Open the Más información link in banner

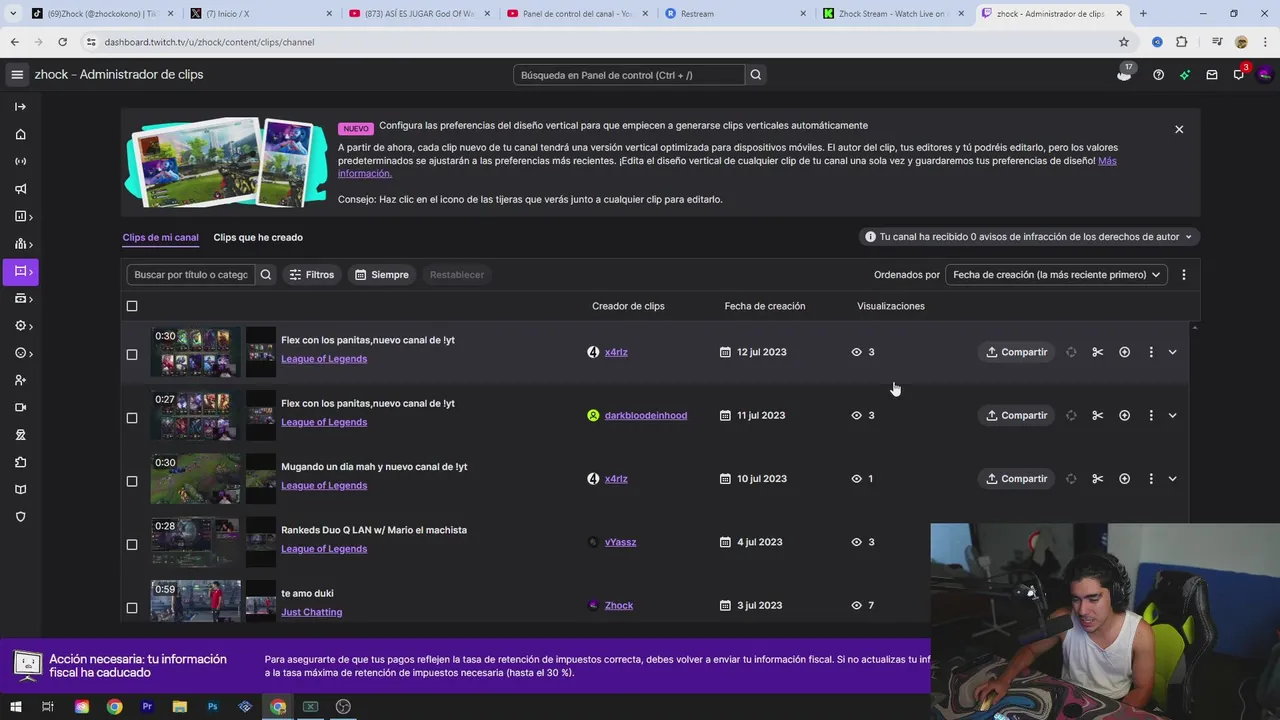[x=1107, y=161]
